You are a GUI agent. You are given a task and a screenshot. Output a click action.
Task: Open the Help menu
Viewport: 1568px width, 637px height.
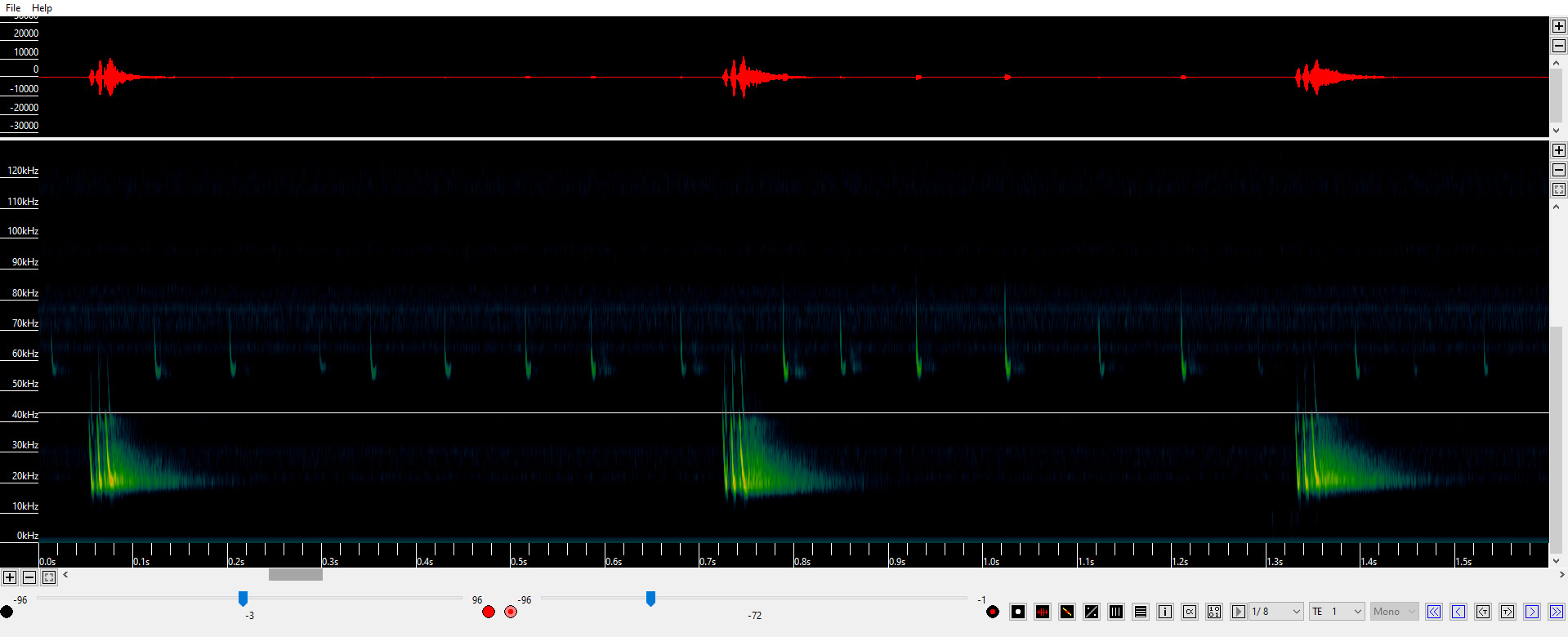(x=42, y=8)
